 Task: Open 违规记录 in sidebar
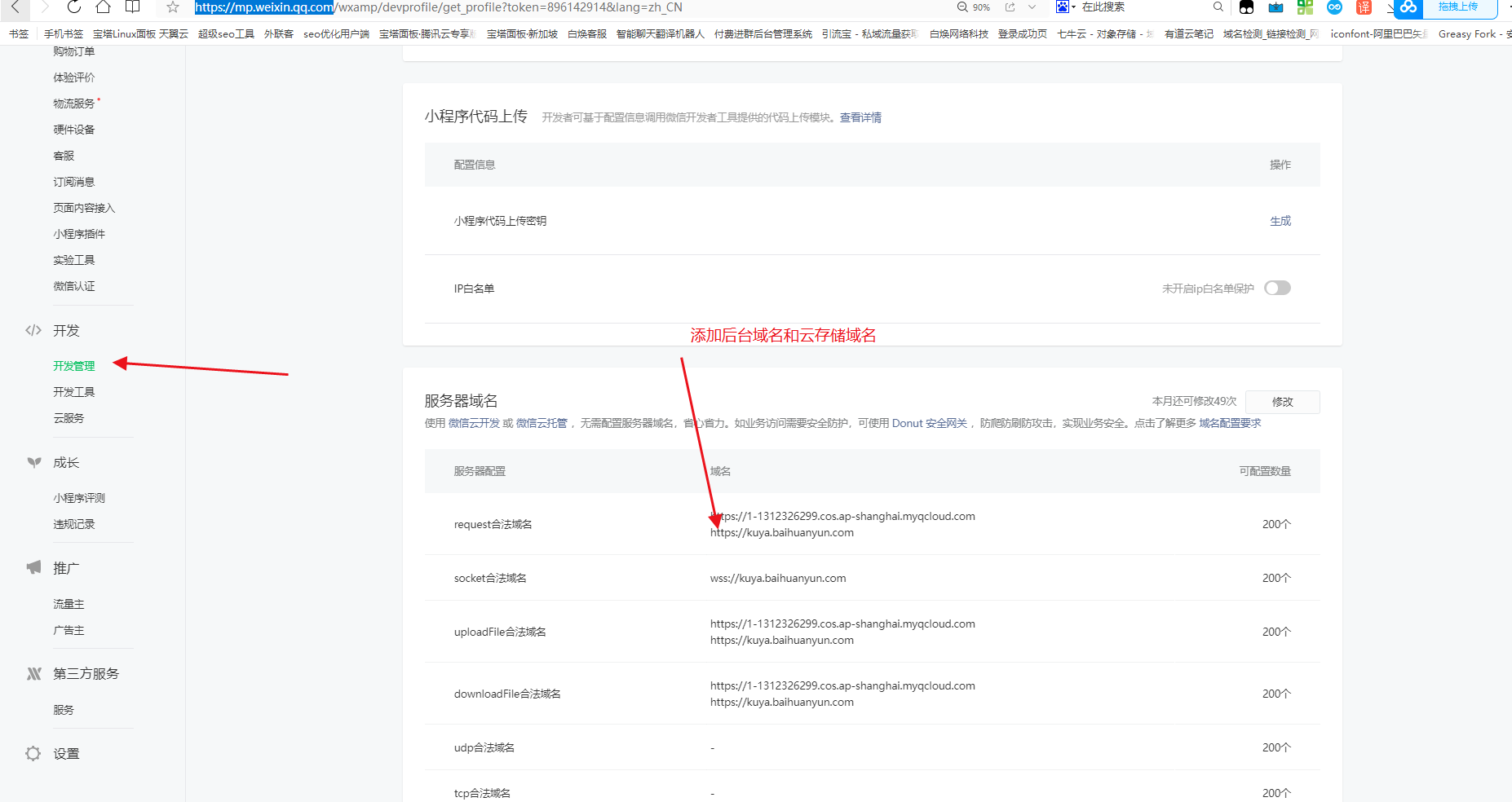point(74,524)
